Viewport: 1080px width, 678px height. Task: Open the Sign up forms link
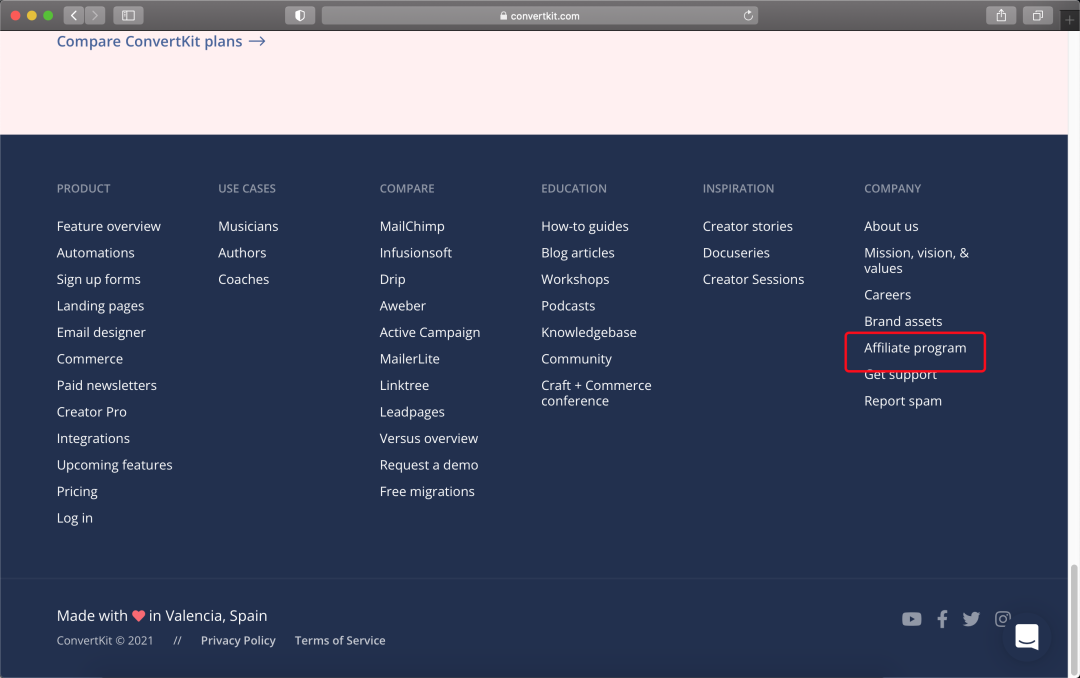point(98,279)
